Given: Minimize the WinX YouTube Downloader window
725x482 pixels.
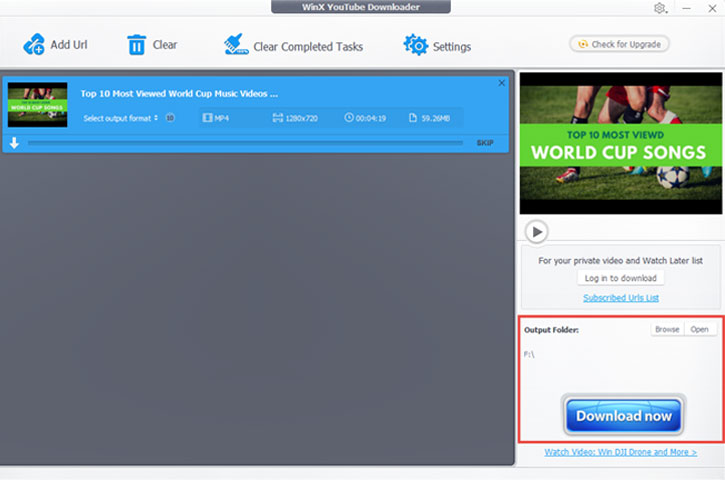Looking at the screenshot, I should [x=686, y=8].
